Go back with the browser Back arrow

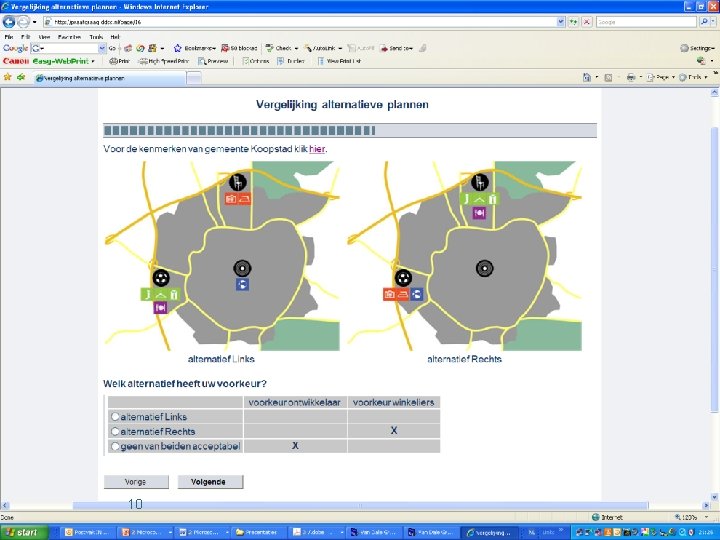(x=9, y=22)
